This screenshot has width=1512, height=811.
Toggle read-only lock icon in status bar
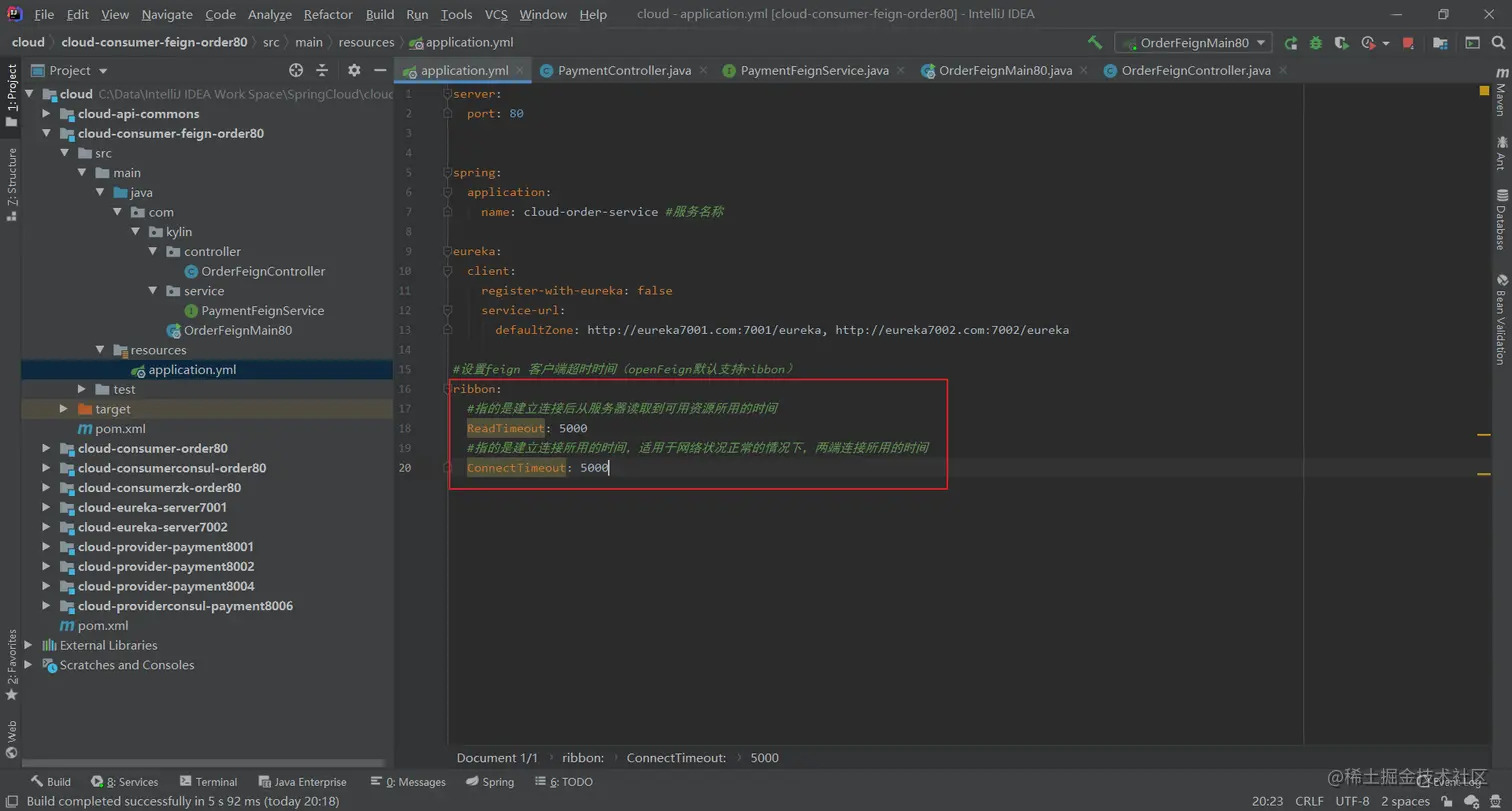point(1447,801)
